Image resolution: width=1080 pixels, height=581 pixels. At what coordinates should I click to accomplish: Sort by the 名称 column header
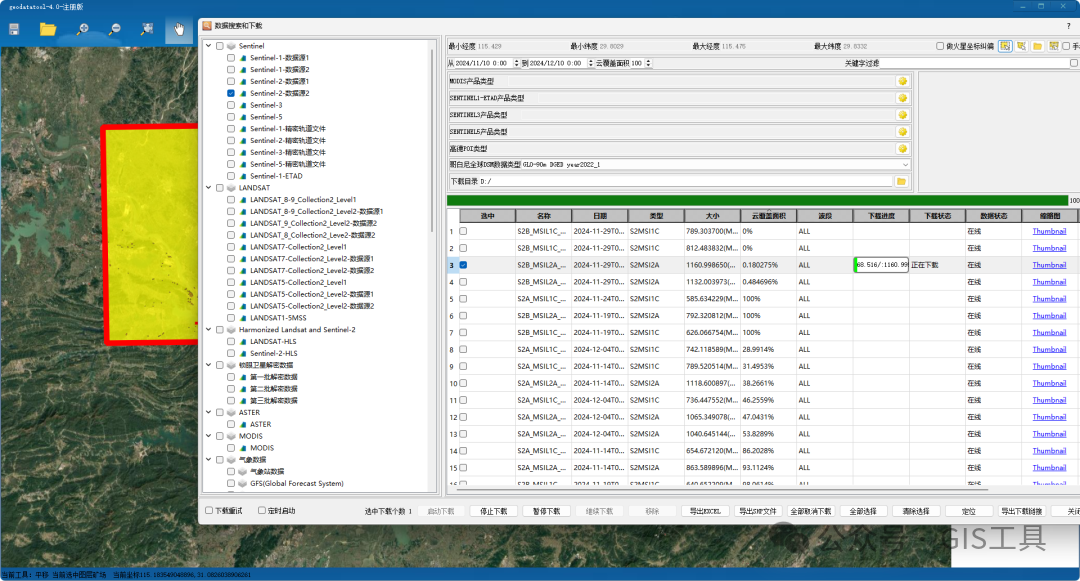point(543,216)
